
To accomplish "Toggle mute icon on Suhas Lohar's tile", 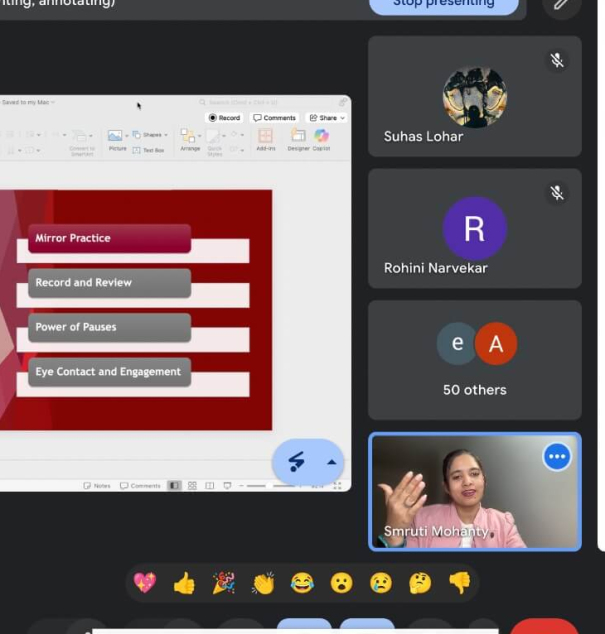I will coord(557,61).
